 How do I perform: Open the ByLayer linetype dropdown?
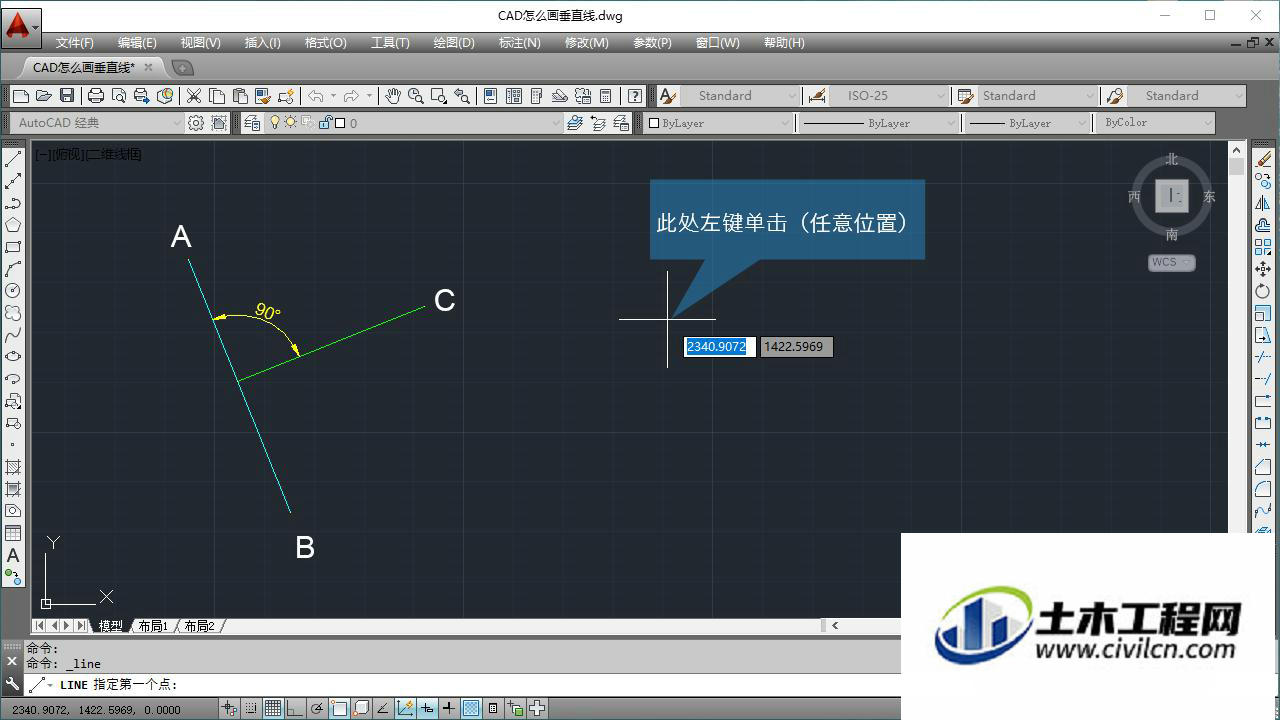(x=879, y=123)
